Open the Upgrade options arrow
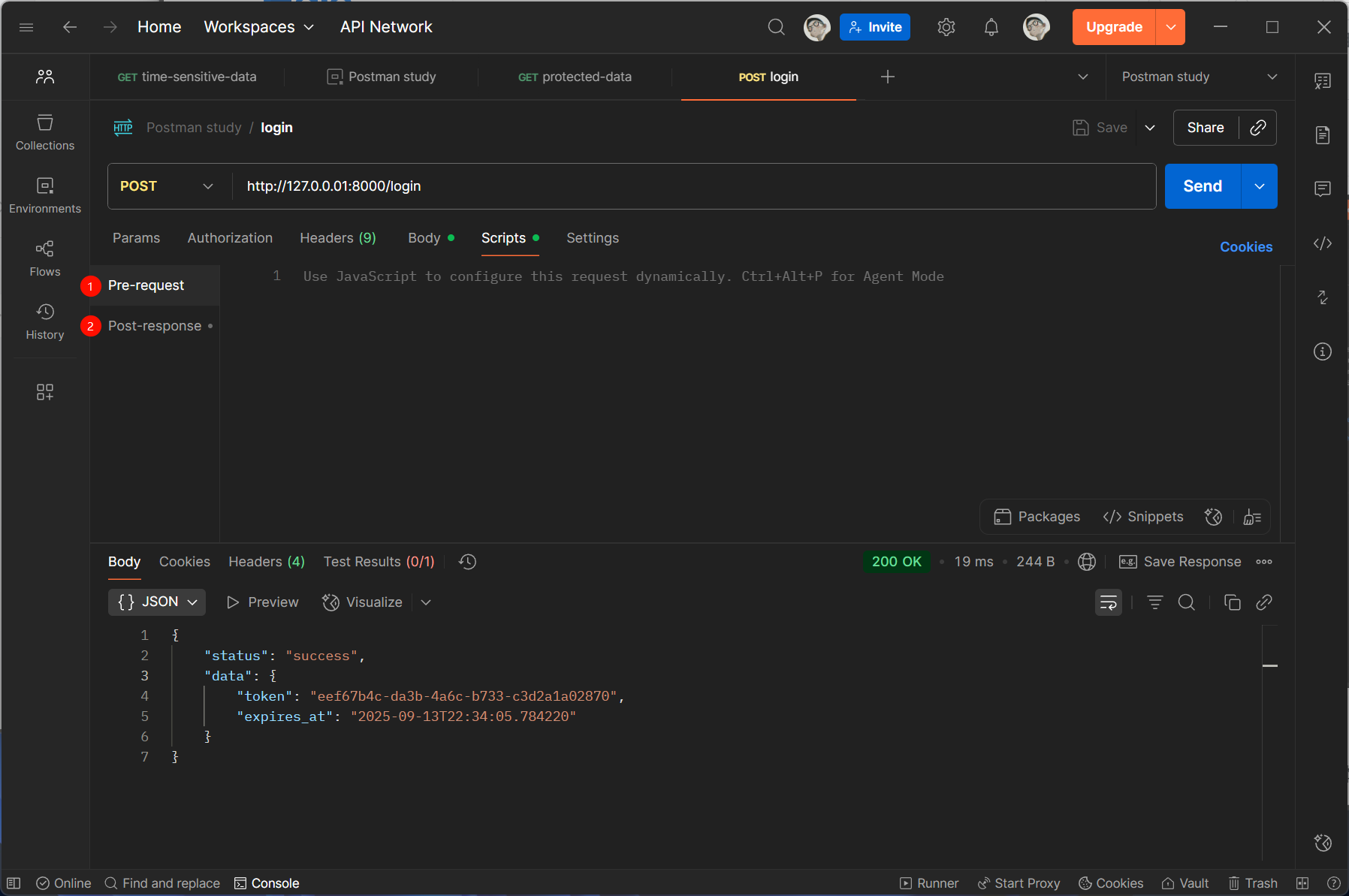 (x=1170, y=27)
